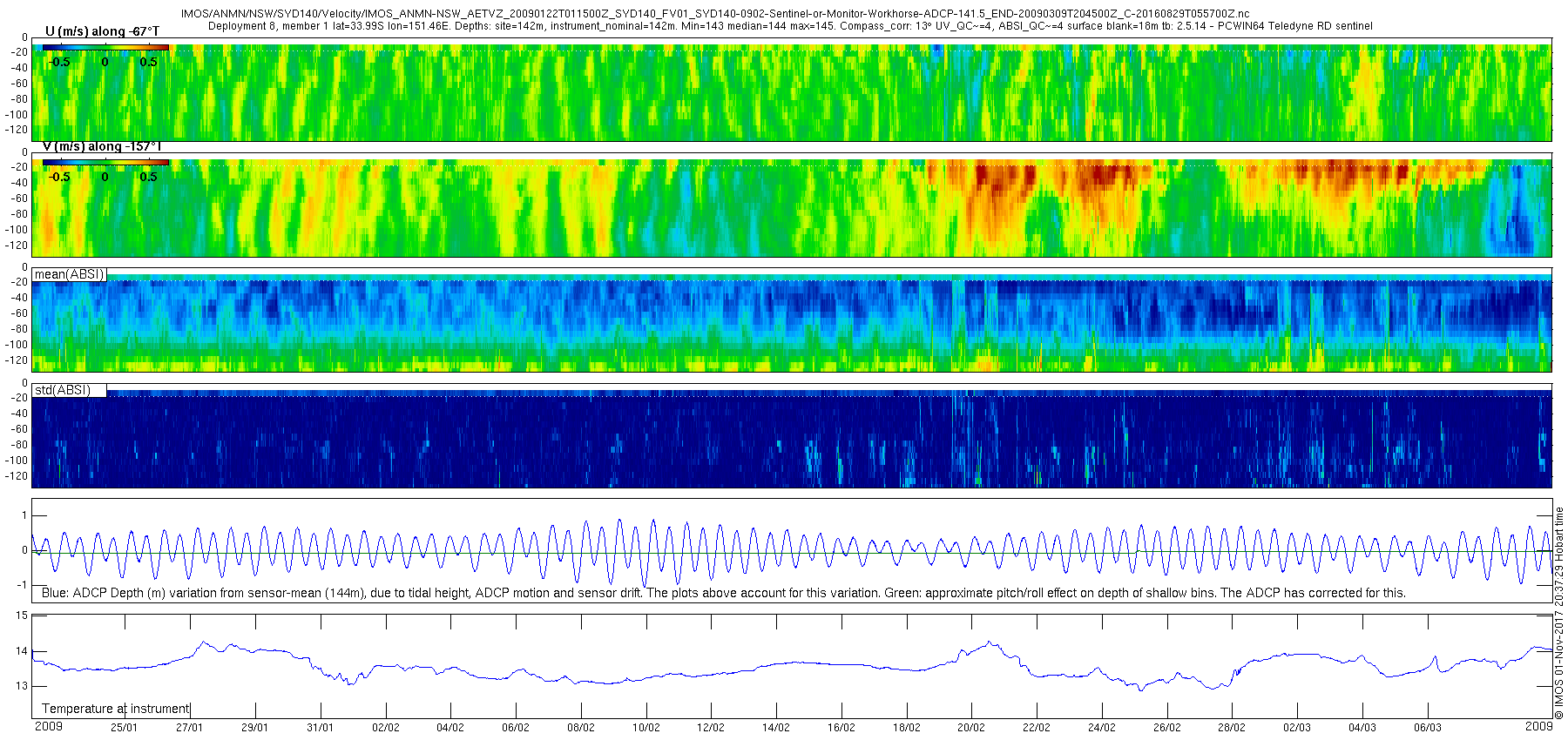
Task: Click the '-1' tick on the depth variation axis
Action: tap(23, 585)
